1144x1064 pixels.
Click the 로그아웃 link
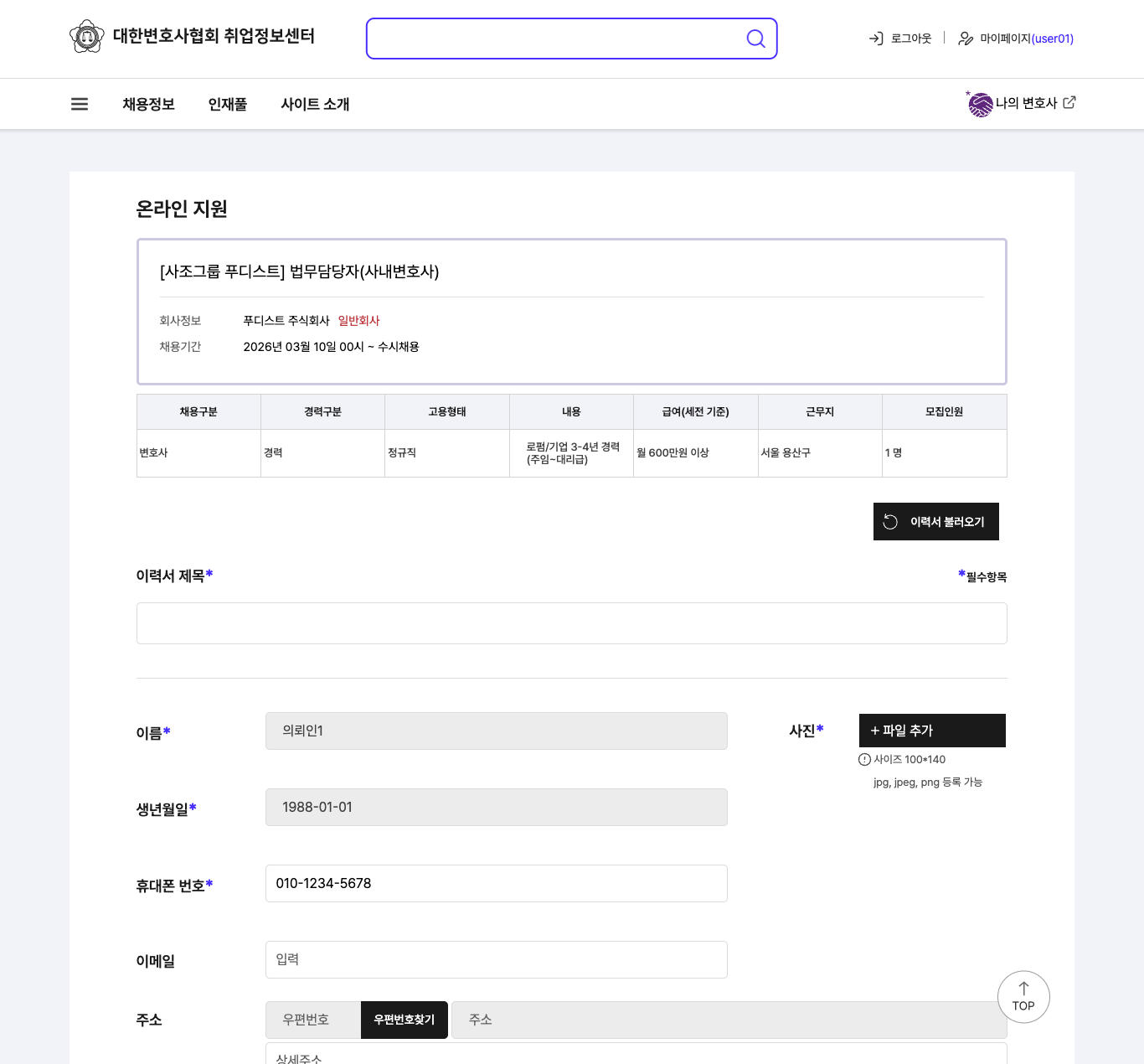pyautogui.click(x=910, y=39)
